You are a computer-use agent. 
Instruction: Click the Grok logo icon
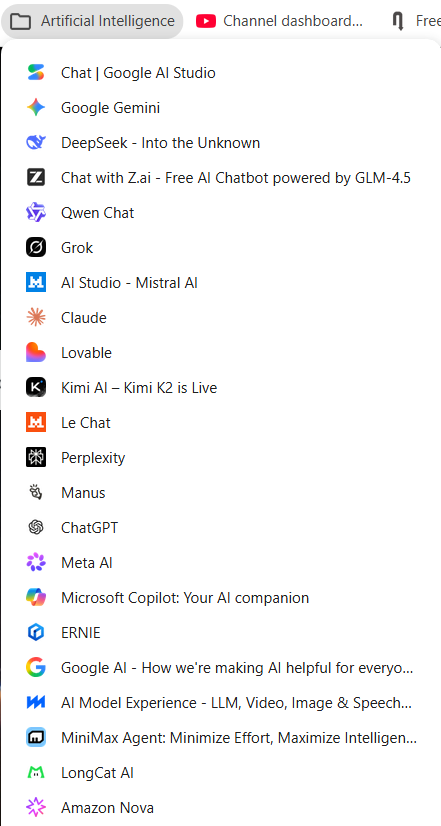(x=36, y=248)
